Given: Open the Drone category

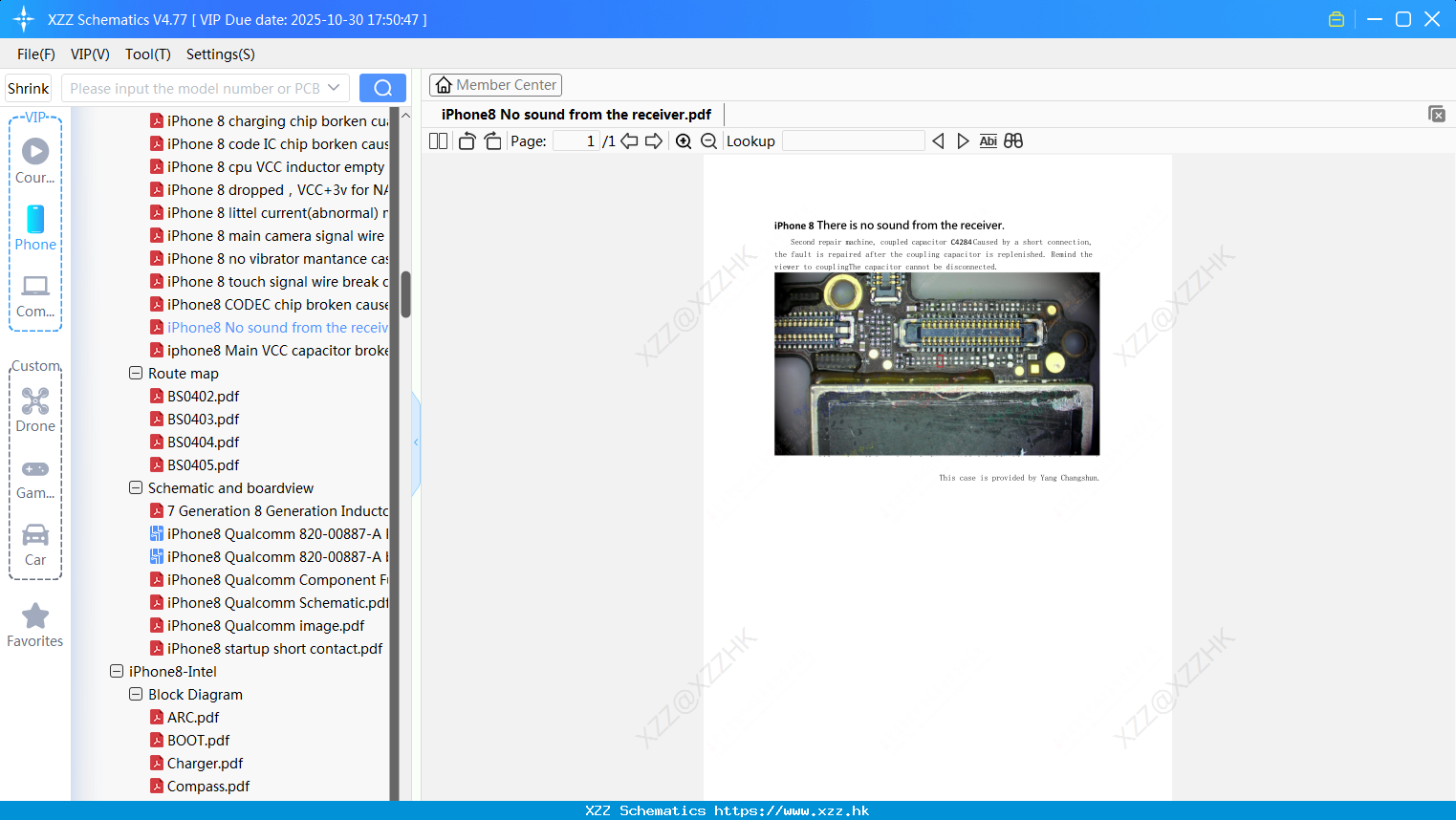Looking at the screenshot, I should tap(35, 410).
